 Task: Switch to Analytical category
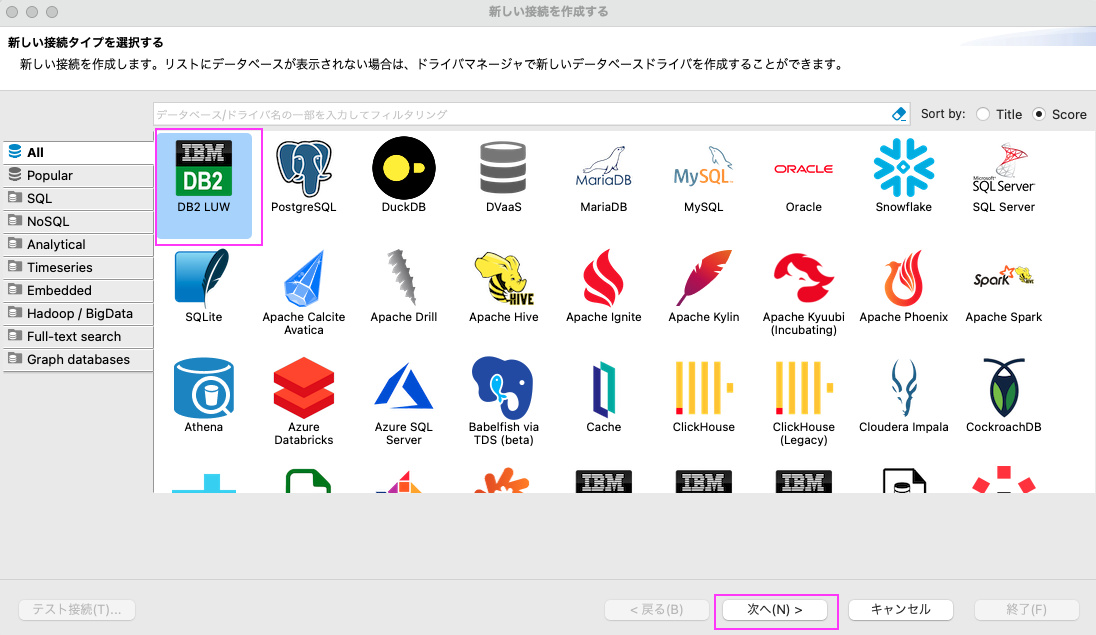[x=78, y=245]
